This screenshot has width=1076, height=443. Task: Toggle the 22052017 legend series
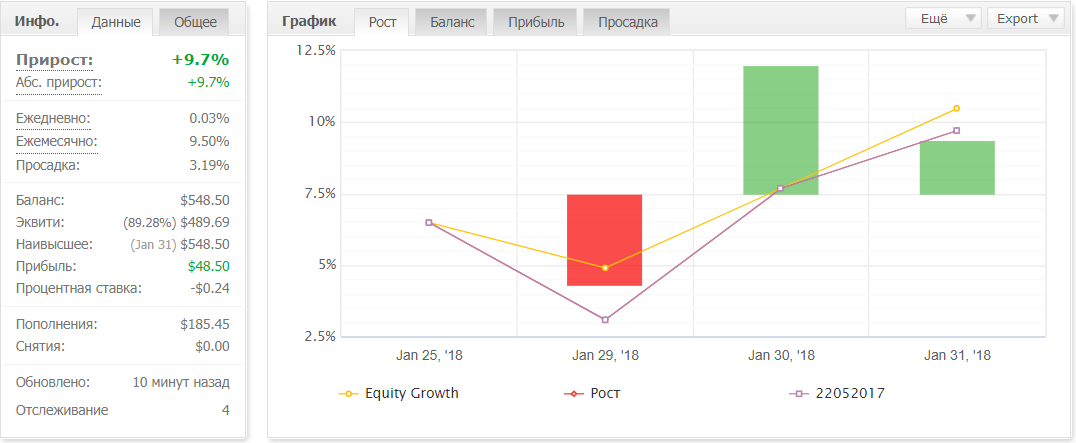coord(837,394)
